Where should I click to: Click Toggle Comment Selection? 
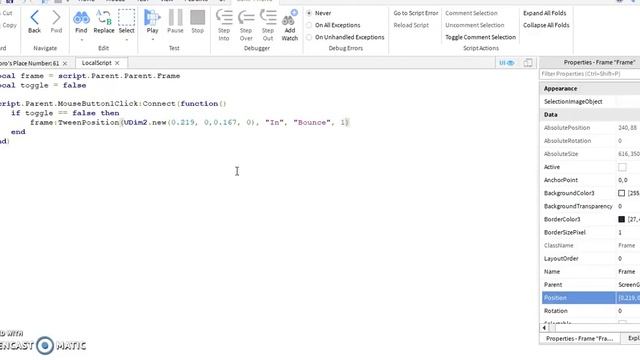click(480, 37)
